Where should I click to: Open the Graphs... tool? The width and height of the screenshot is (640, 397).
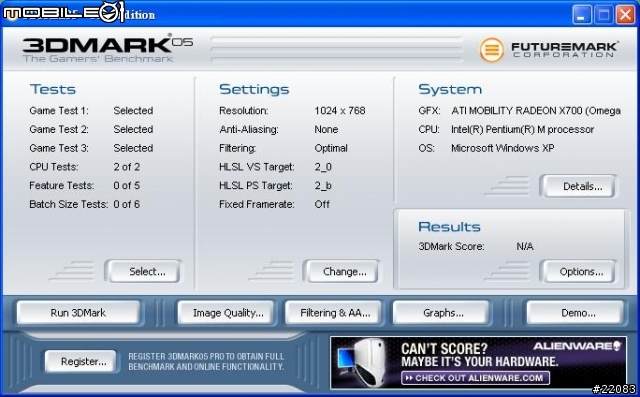441,313
